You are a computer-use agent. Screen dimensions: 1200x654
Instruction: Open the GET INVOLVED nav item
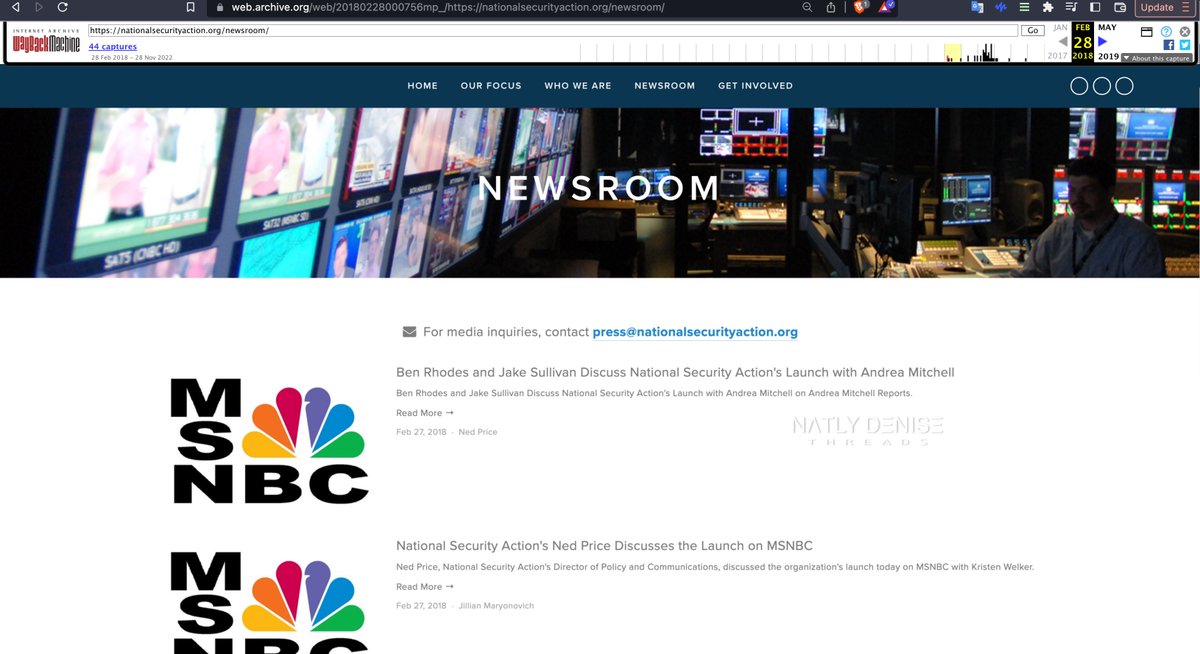(x=755, y=86)
